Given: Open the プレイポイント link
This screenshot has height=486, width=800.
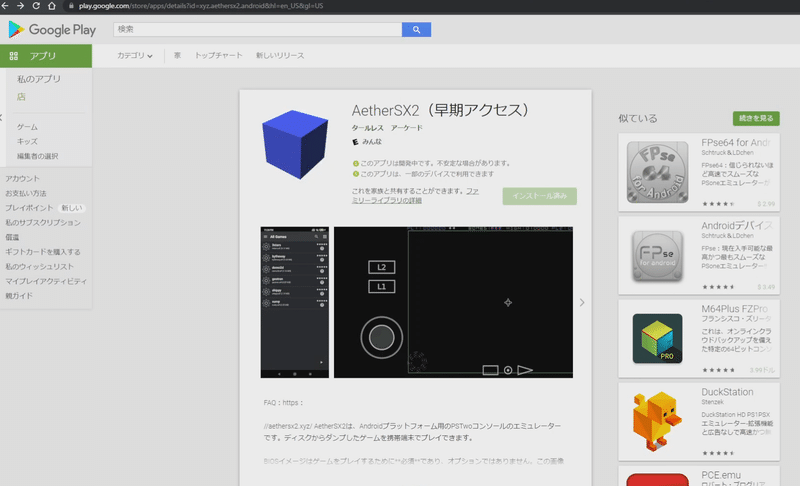Looking at the screenshot, I should 29,208.
